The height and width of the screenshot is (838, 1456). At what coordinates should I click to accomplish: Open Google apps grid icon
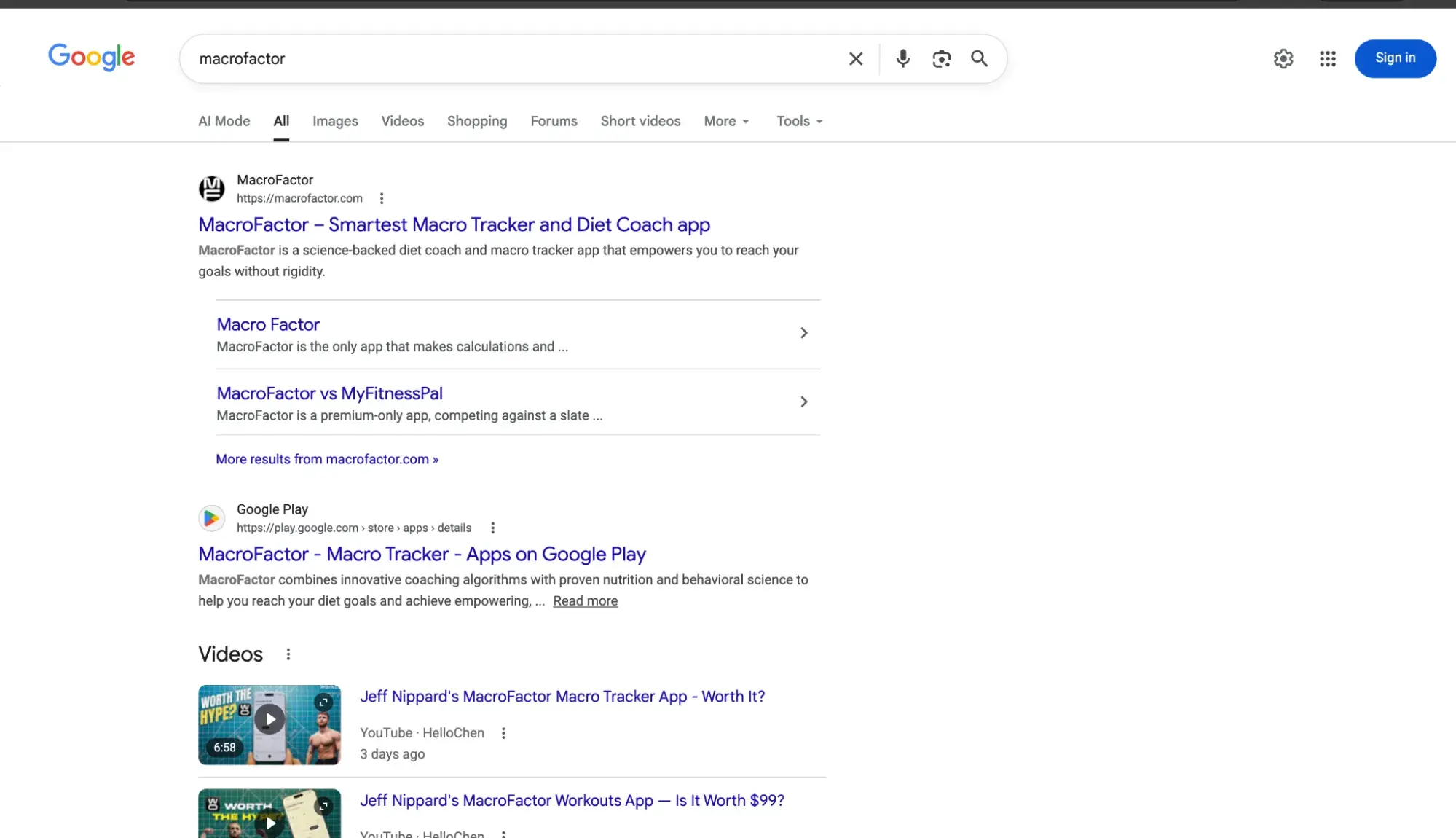(x=1328, y=58)
